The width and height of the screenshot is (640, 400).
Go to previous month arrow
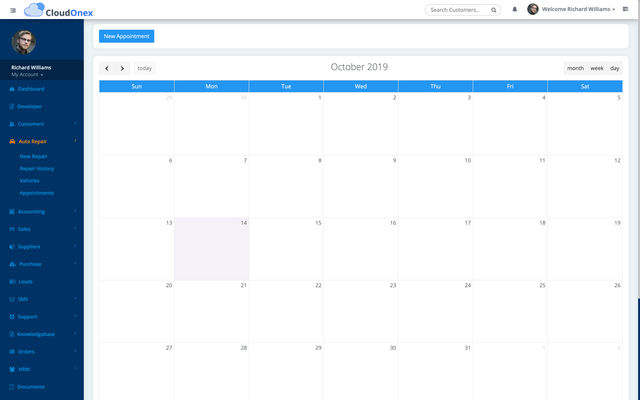[107, 68]
